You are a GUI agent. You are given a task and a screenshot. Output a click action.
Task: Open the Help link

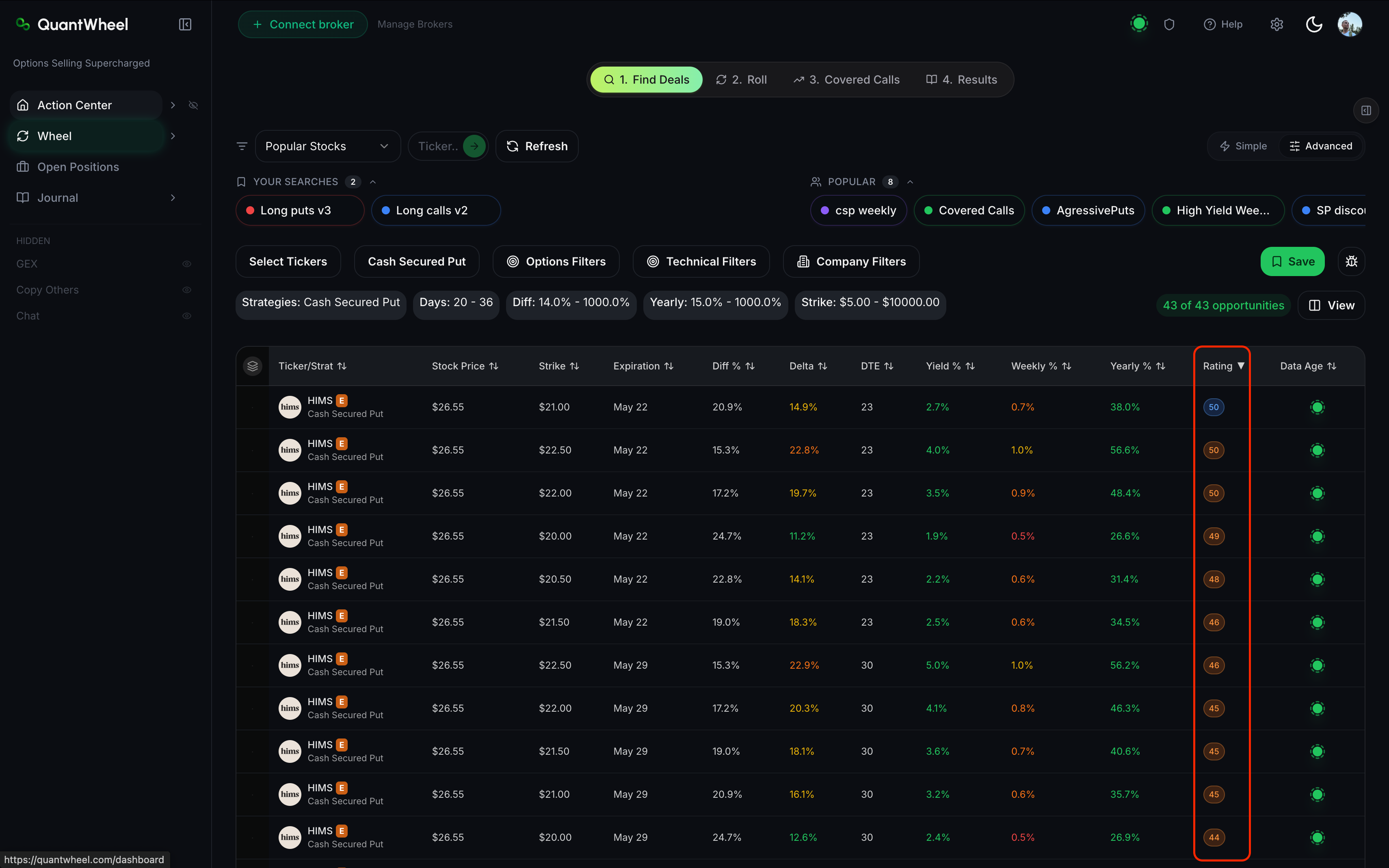1223,24
